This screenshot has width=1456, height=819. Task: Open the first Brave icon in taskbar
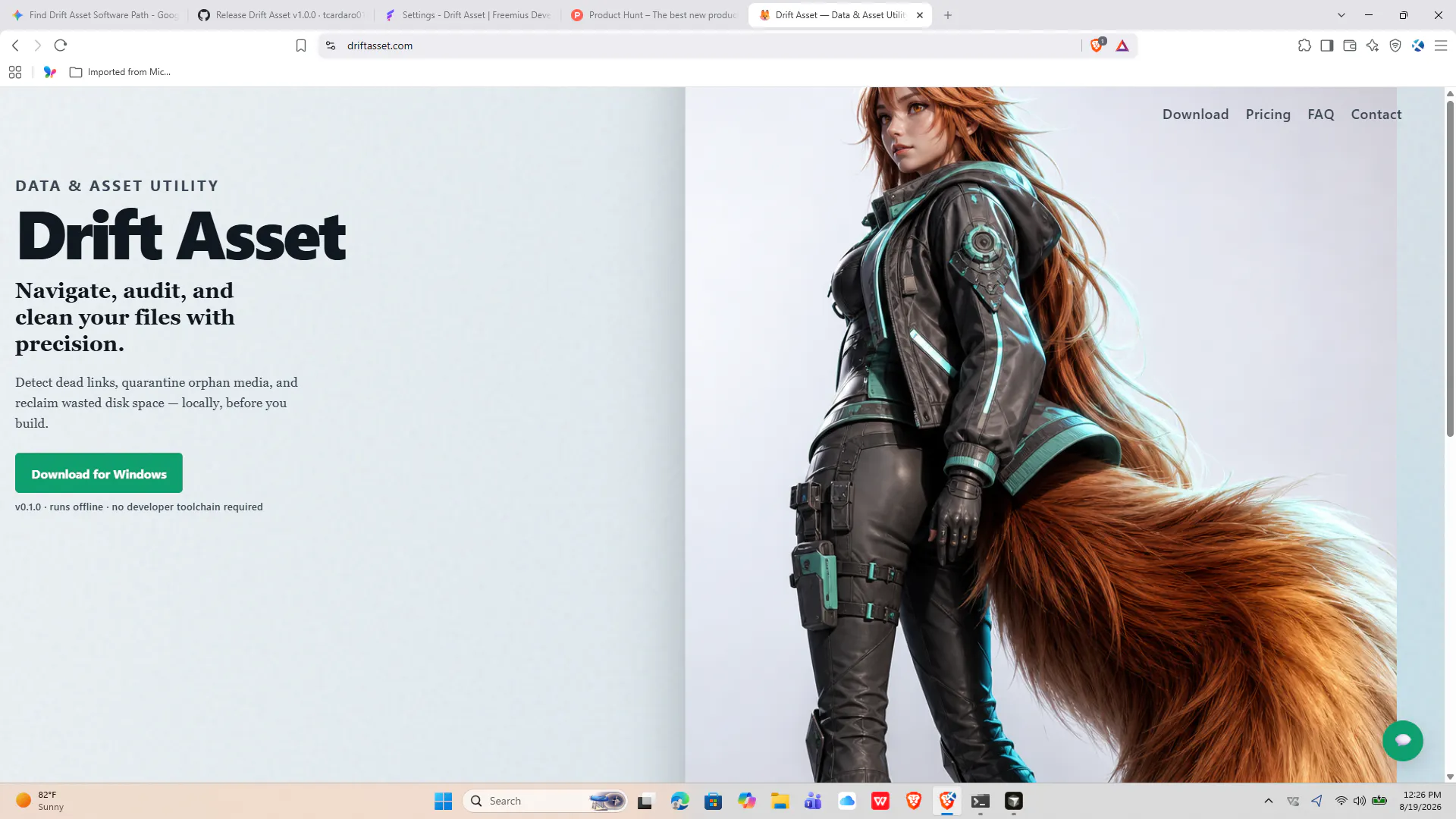click(x=914, y=801)
